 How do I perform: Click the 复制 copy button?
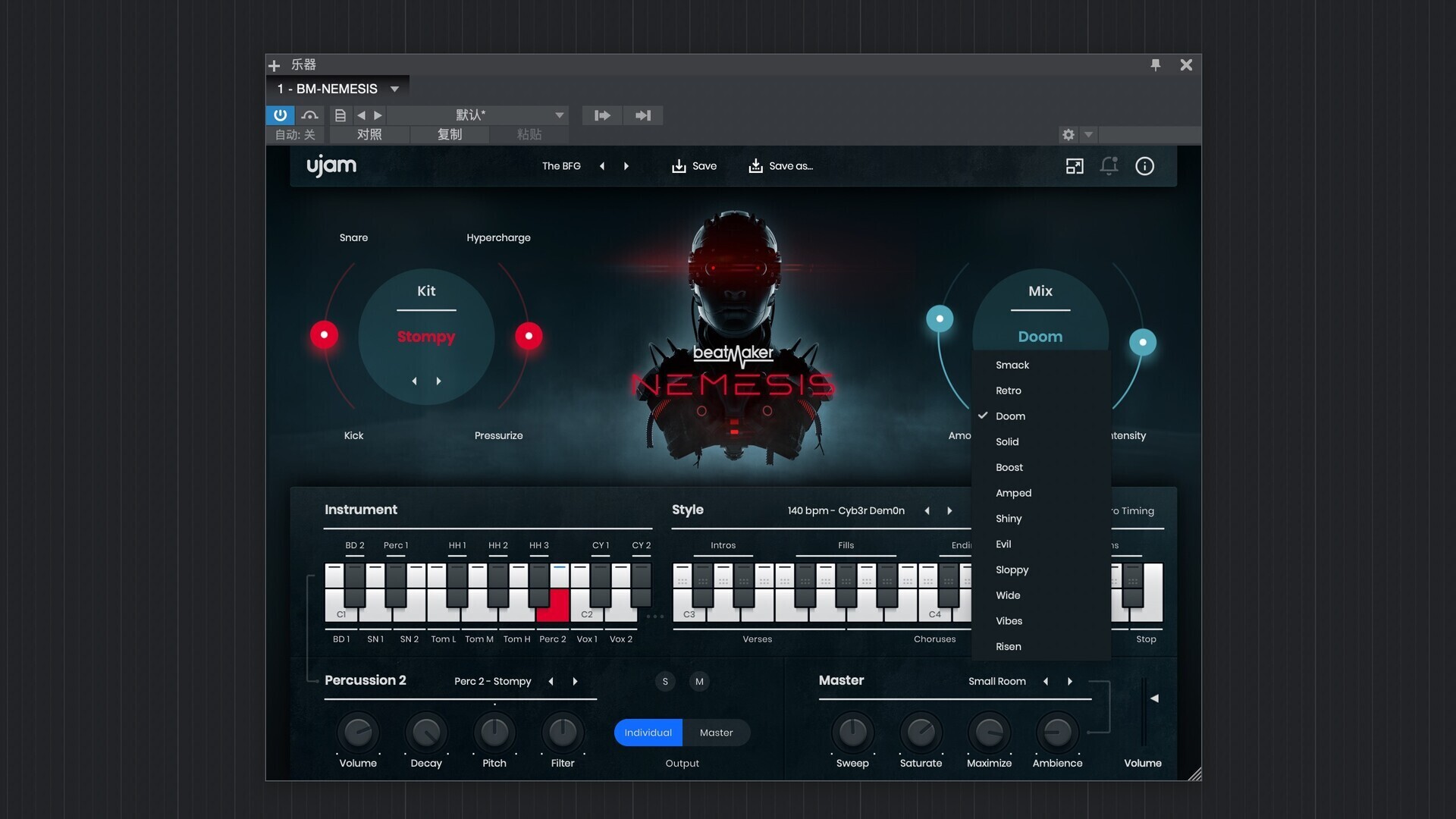tap(450, 134)
